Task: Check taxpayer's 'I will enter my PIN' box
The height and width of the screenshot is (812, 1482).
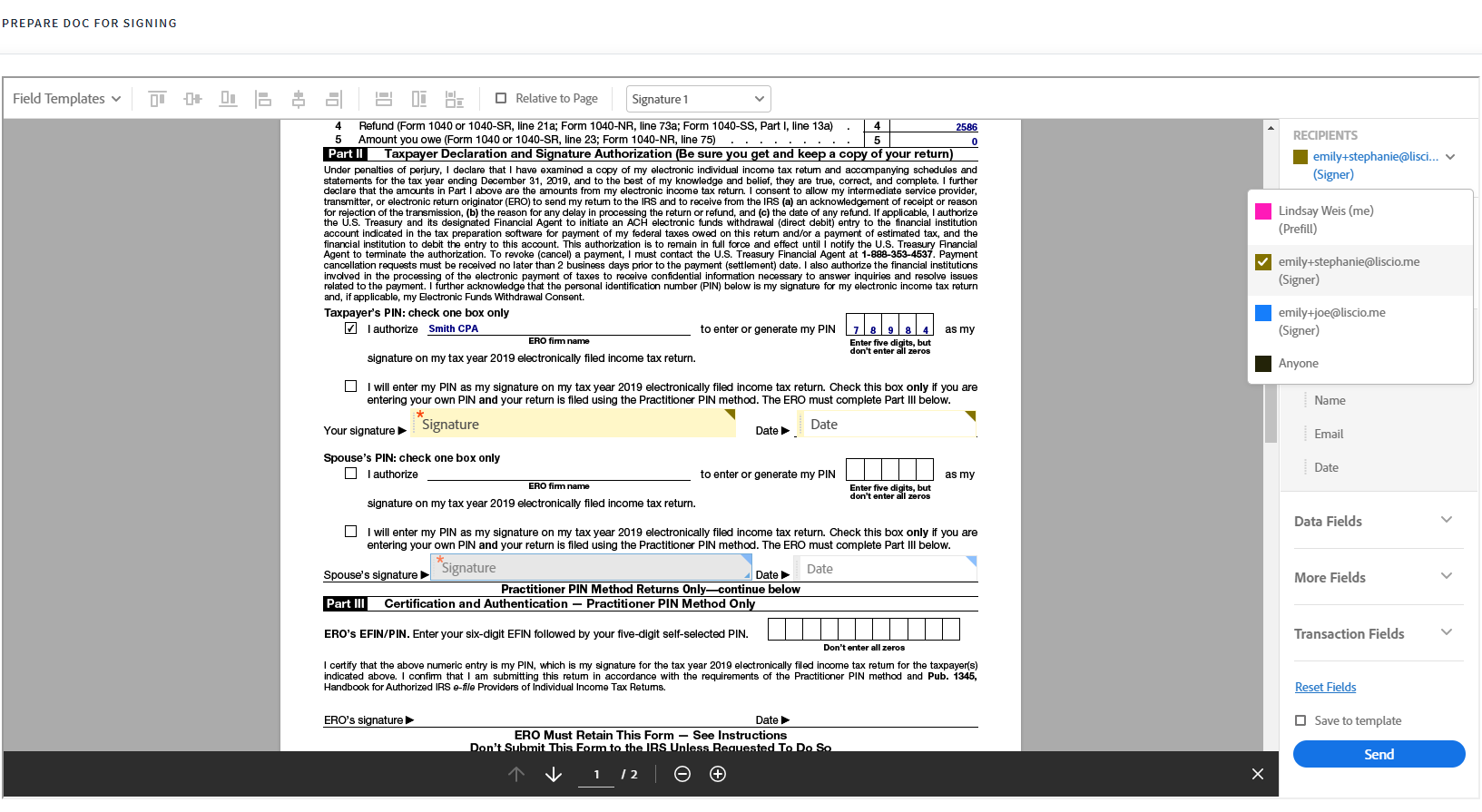Action: click(351, 386)
